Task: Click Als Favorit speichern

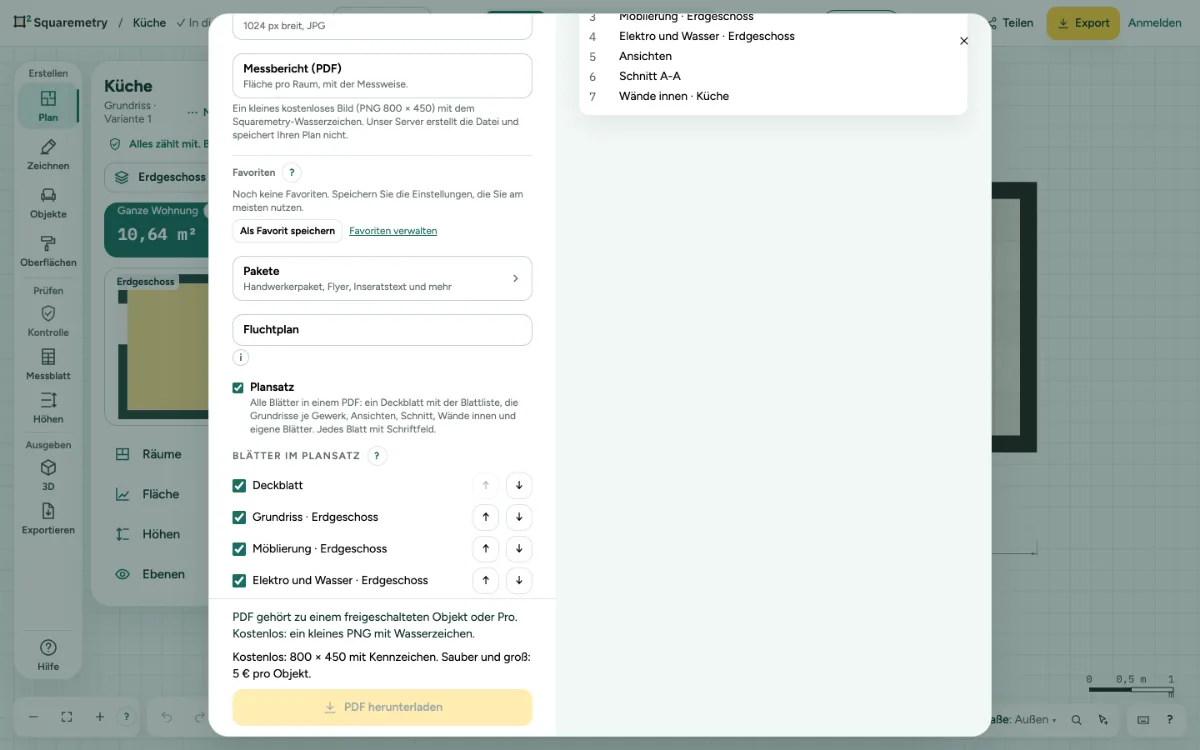Action: click(287, 231)
